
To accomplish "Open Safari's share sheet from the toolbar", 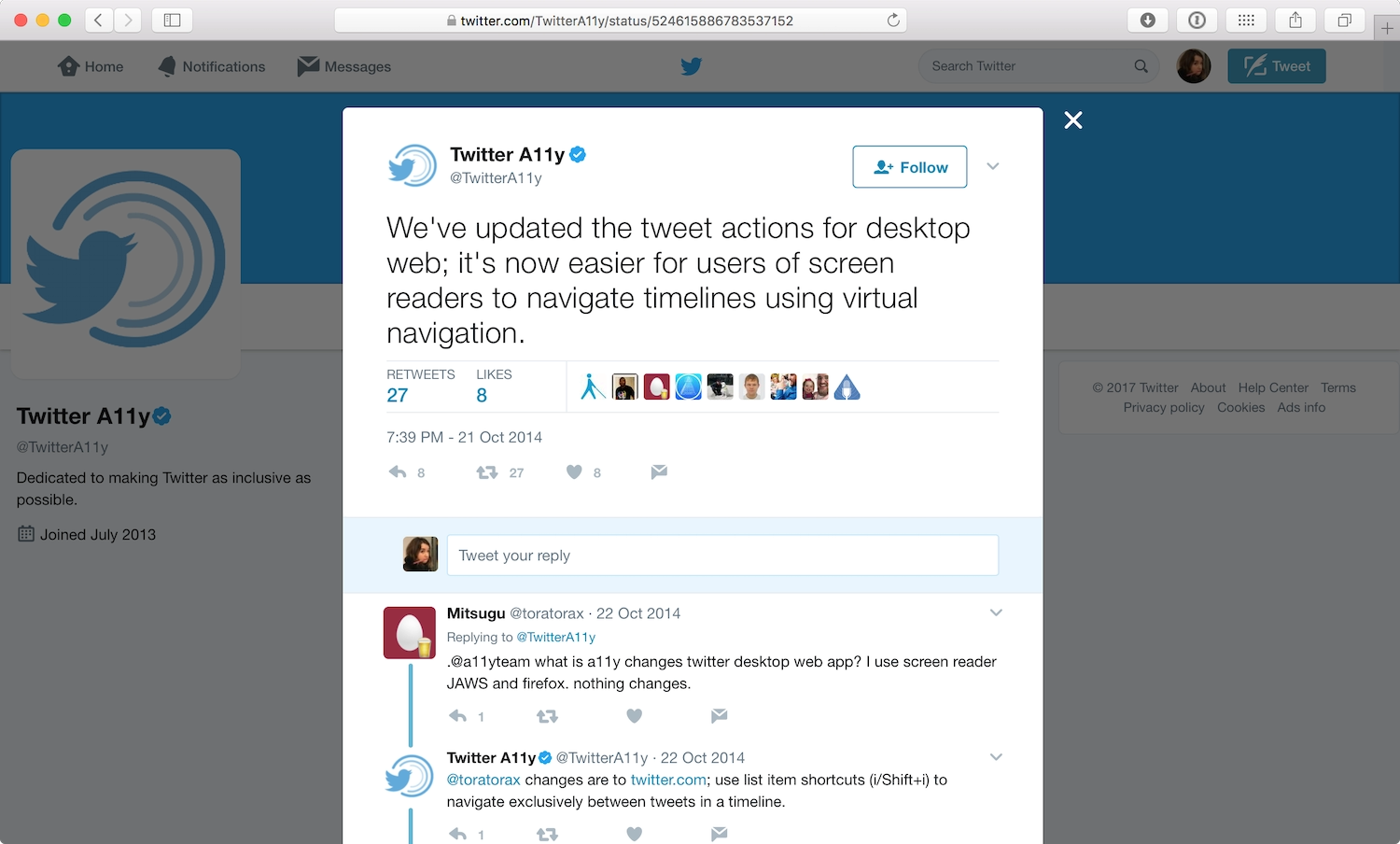I will tap(1295, 19).
